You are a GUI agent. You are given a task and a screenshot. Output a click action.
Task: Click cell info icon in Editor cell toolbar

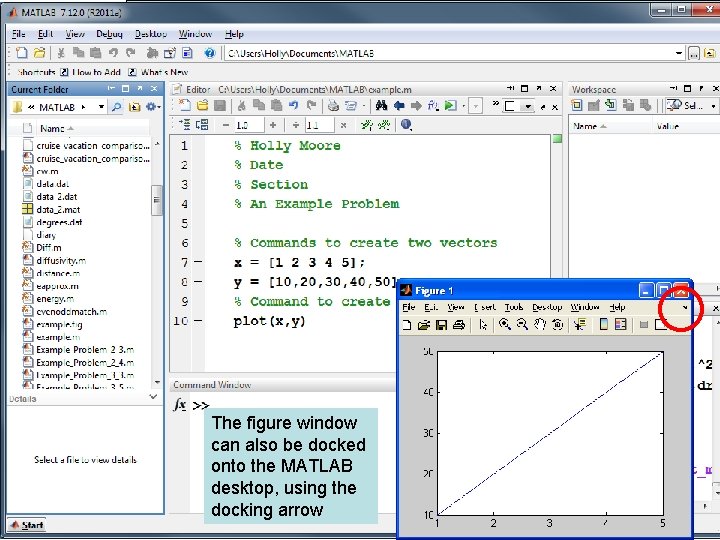click(406, 124)
